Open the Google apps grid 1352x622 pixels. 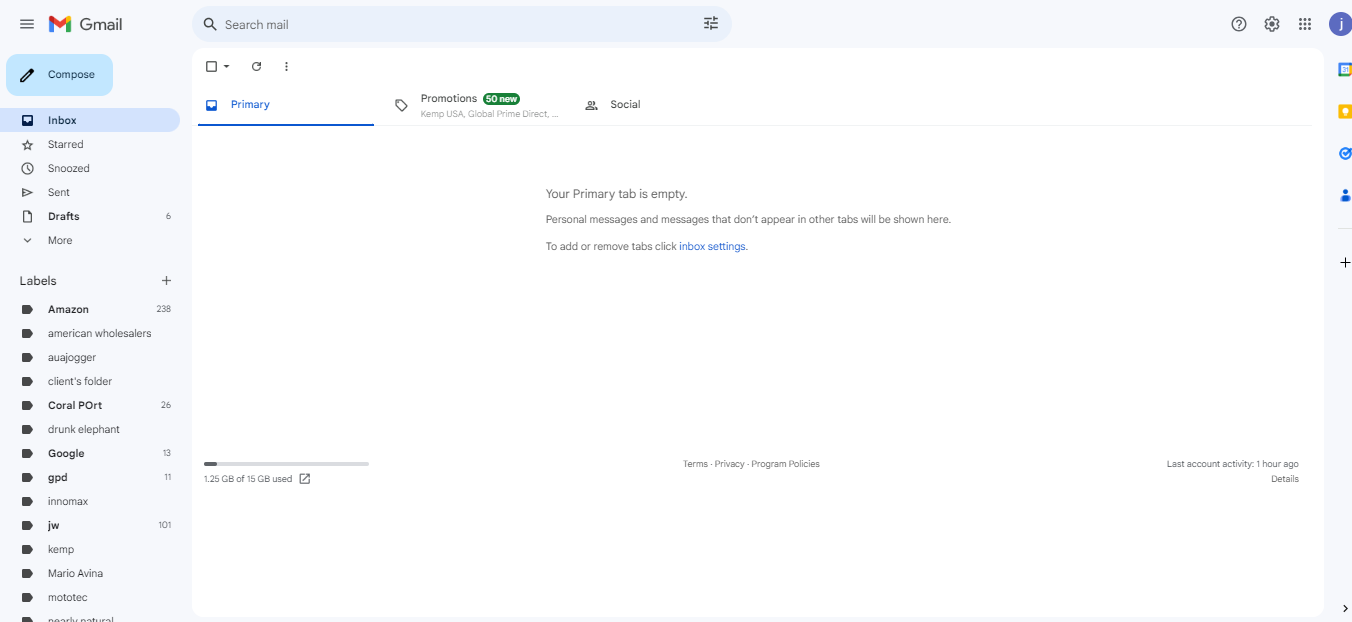pyautogui.click(x=1305, y=24)
